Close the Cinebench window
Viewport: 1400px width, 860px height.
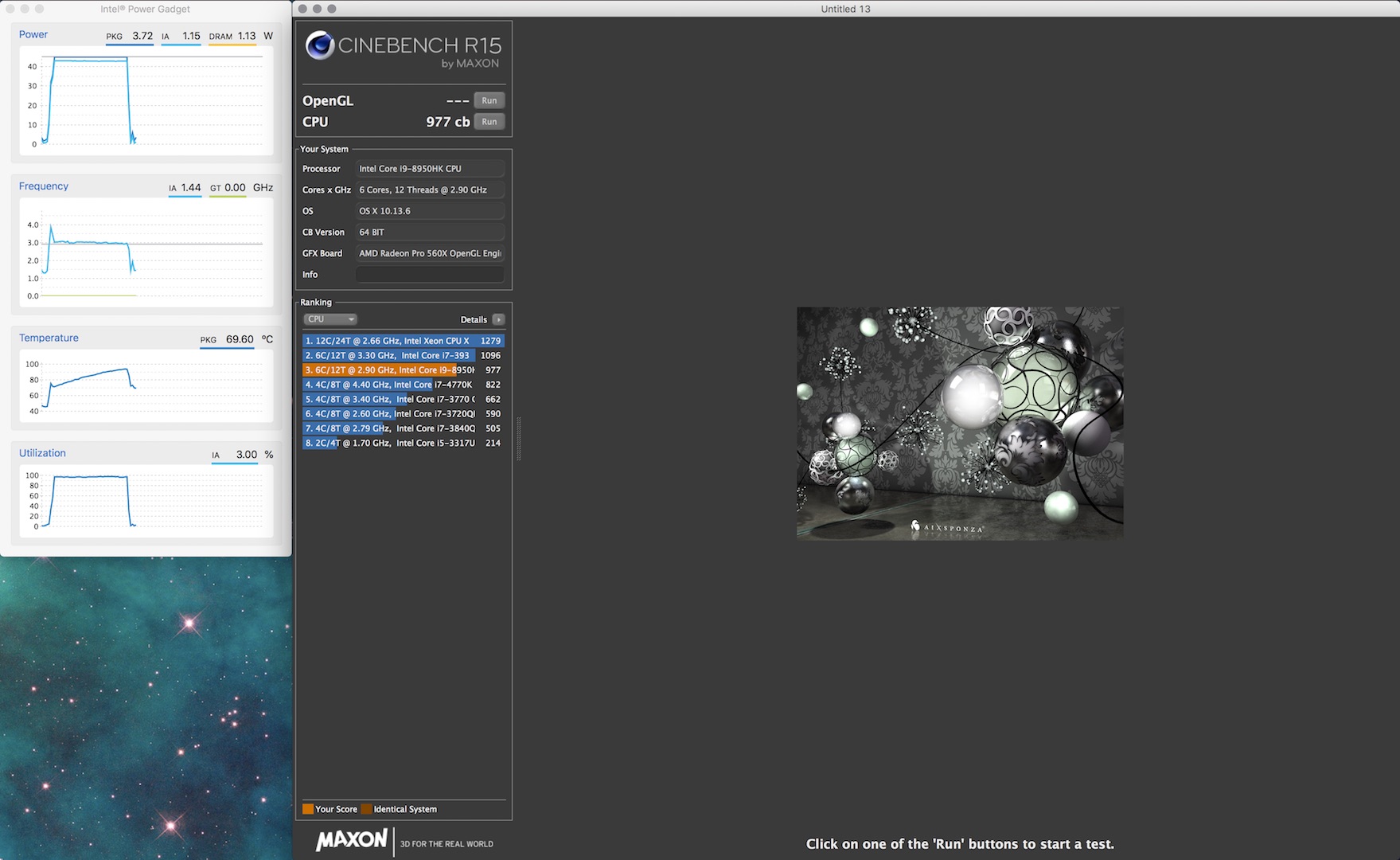pyautogui.click(x=302, y=9)
